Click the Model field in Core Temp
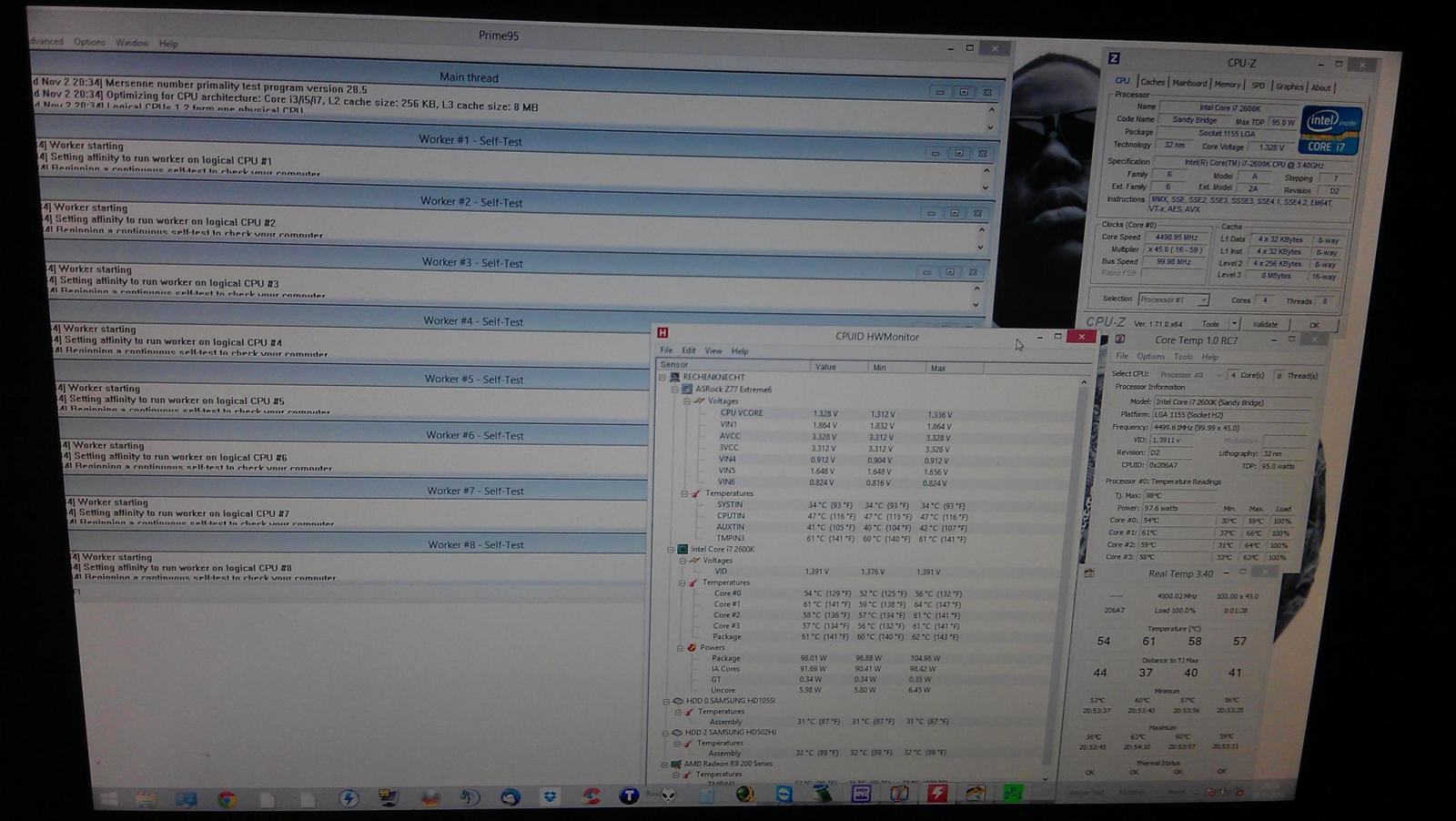Viewport: 1456px width, 821px height. tap(1232, 401)
